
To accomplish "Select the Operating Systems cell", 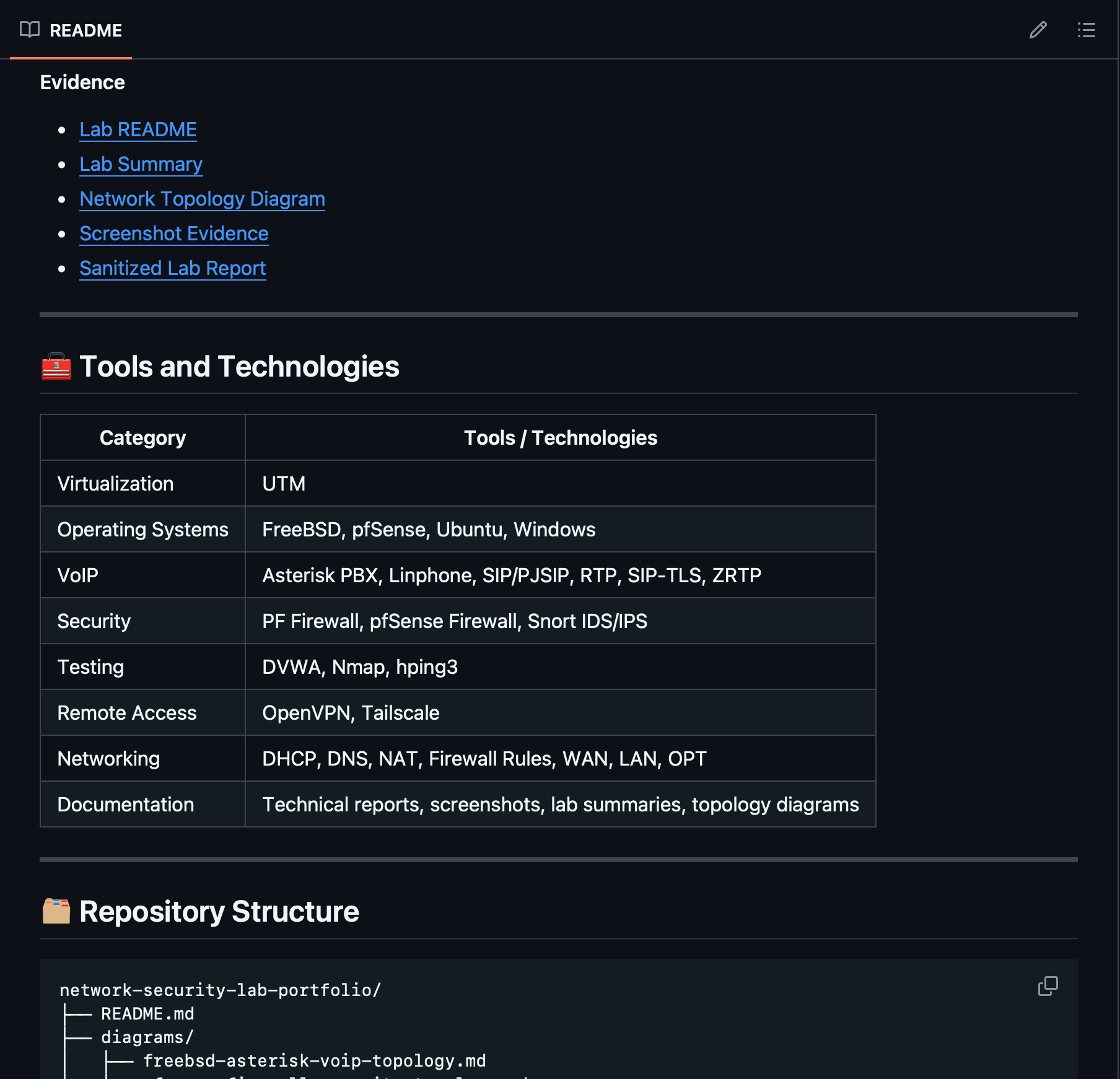I will point(143,530).
